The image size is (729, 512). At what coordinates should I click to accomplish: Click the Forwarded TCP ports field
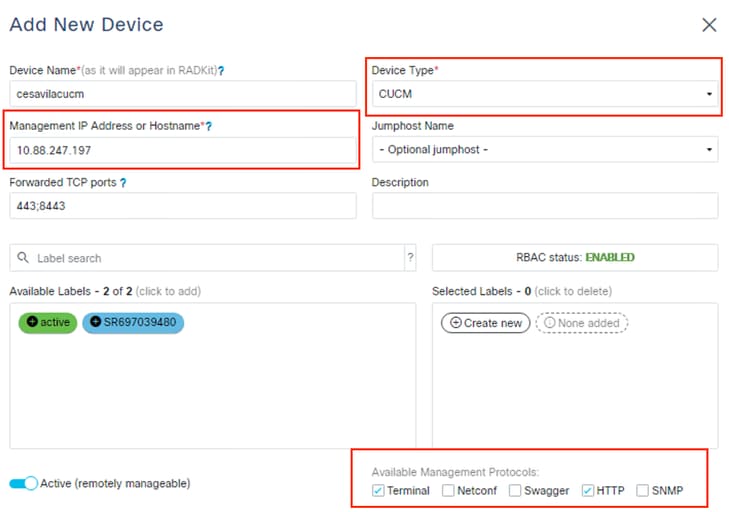183,206
